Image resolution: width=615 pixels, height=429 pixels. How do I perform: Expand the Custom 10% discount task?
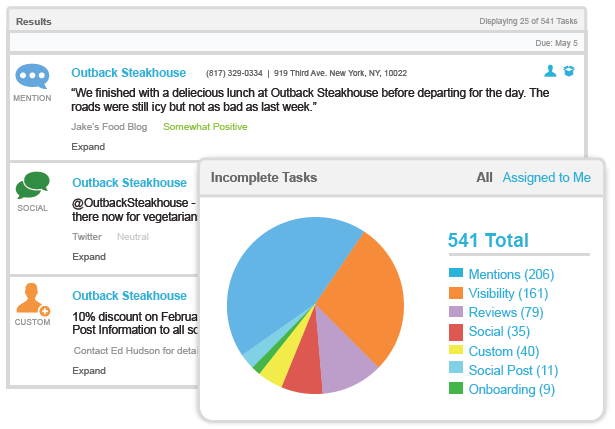coord(89,371)
